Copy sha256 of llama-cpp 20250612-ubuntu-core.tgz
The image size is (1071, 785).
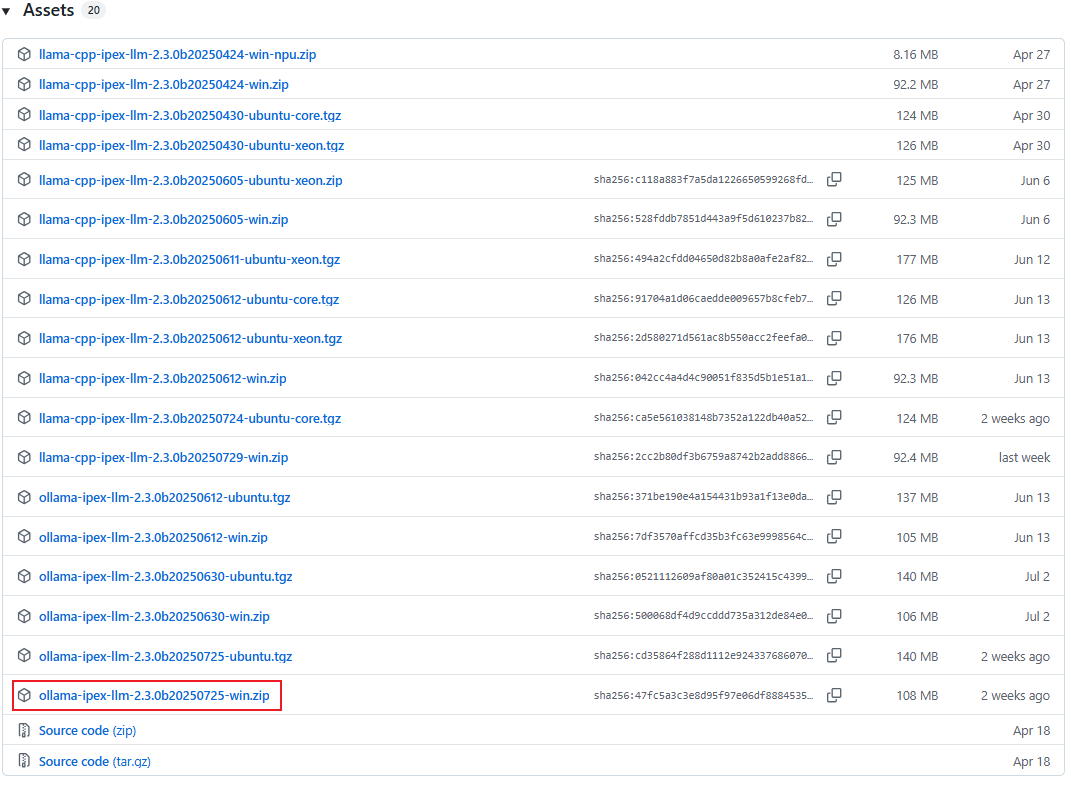[x=834, y=299]
